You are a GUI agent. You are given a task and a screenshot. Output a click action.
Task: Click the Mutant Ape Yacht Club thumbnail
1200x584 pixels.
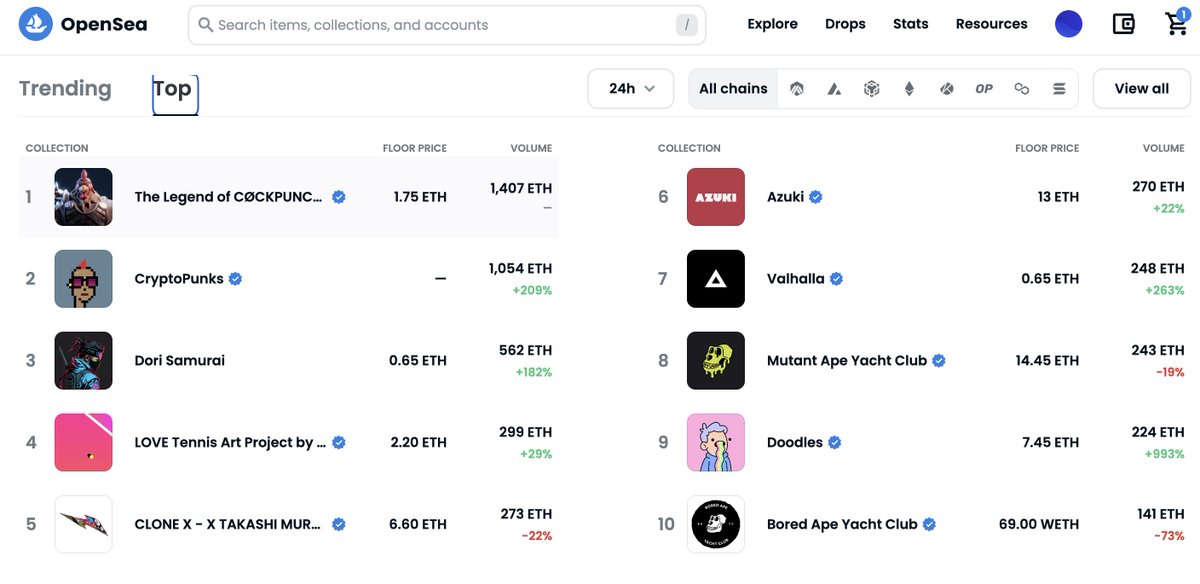pyautogui.click(x=716, y=360)
